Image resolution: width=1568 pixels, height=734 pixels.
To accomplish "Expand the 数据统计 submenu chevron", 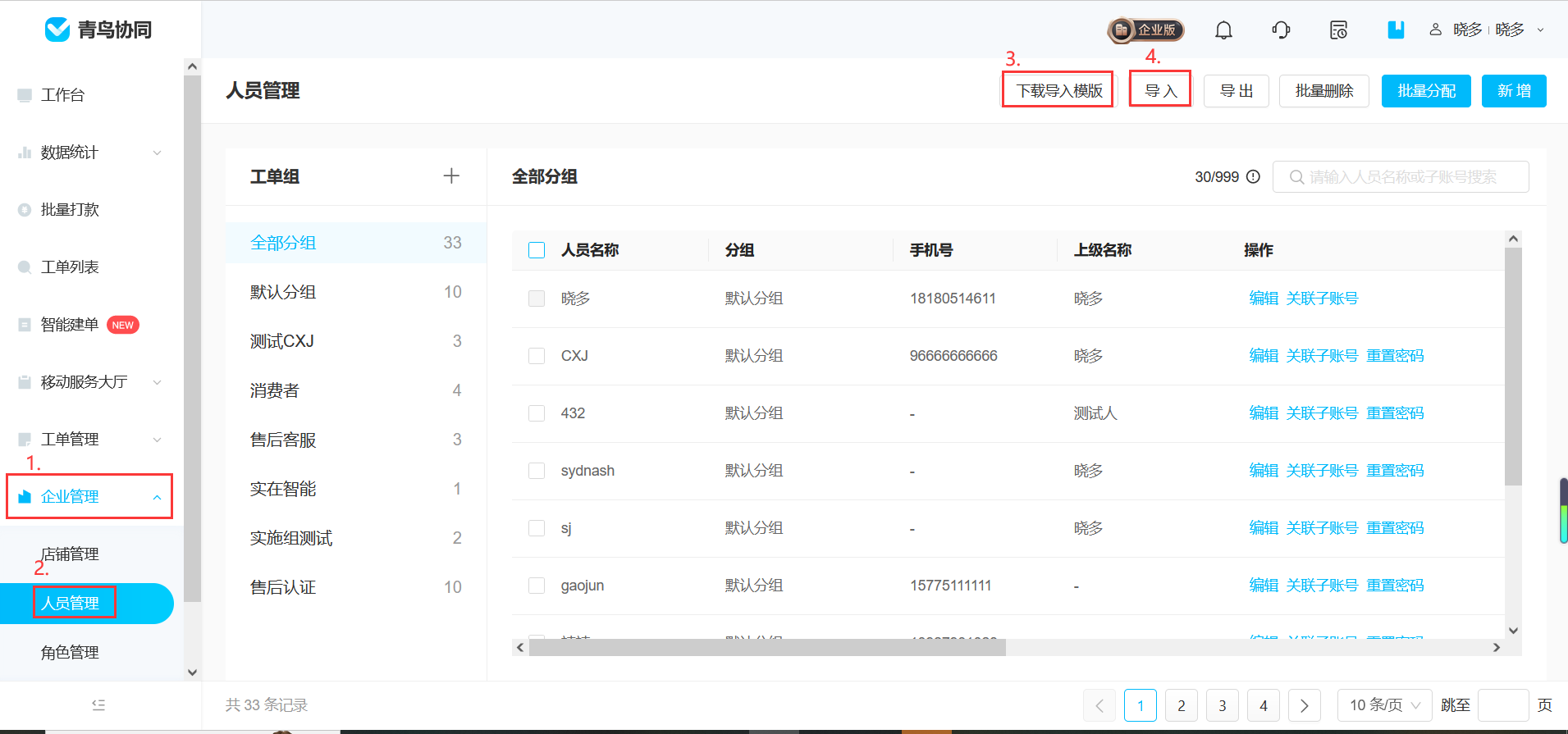I will point(158,153).
